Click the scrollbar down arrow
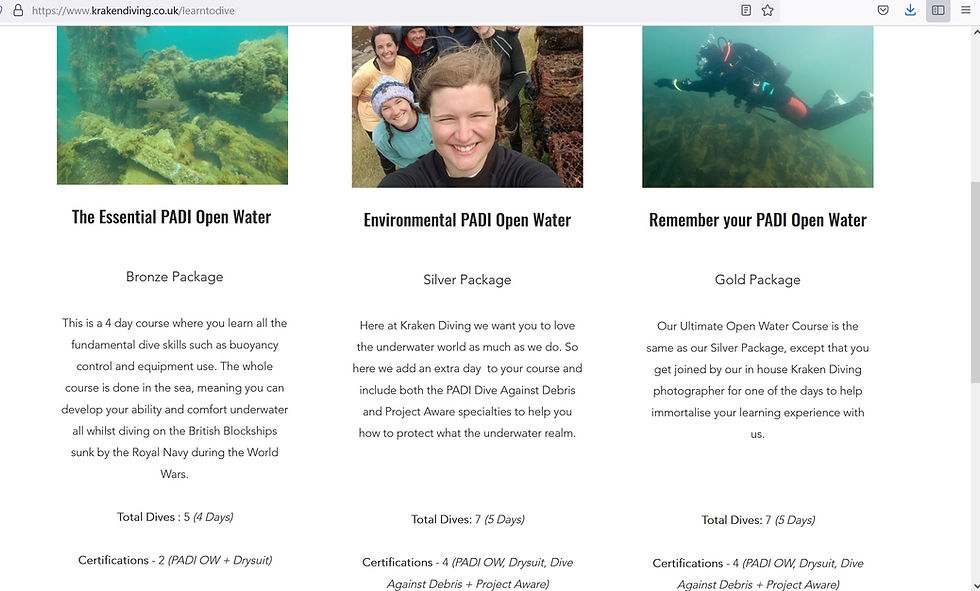 coord(975,586)
